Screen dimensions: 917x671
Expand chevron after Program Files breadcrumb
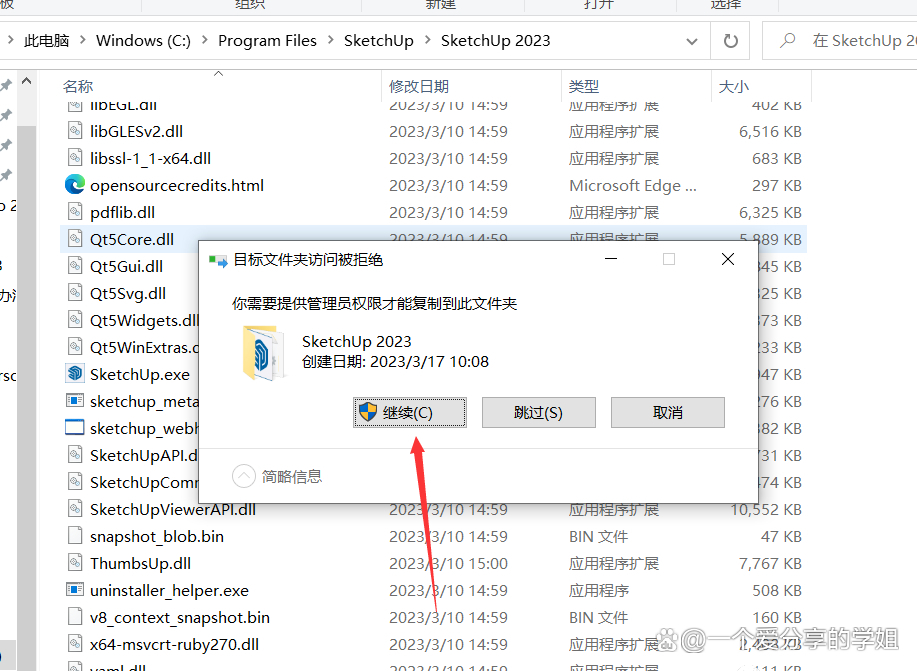click(330, 40)
